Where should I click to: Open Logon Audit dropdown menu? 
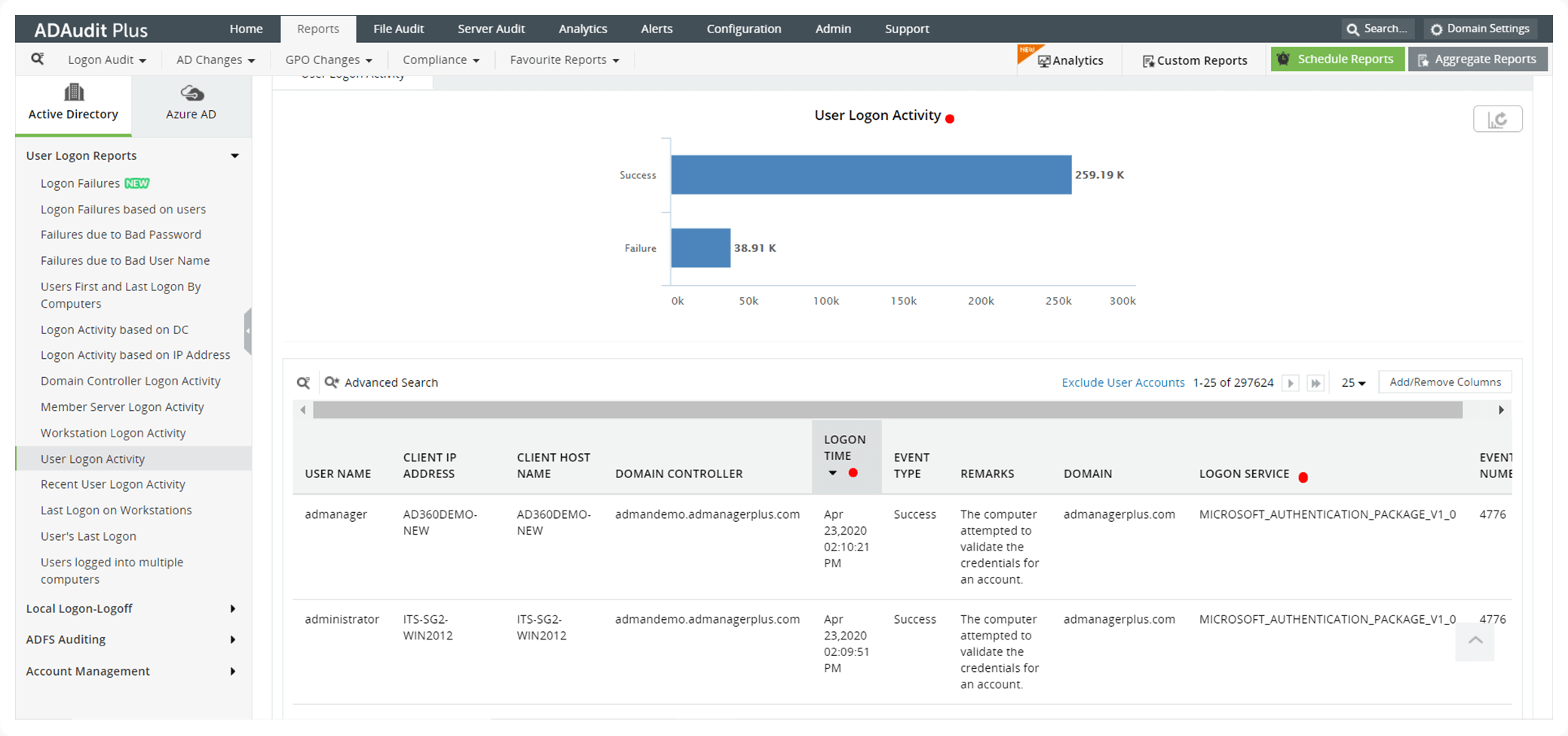(x=107, y=60)
